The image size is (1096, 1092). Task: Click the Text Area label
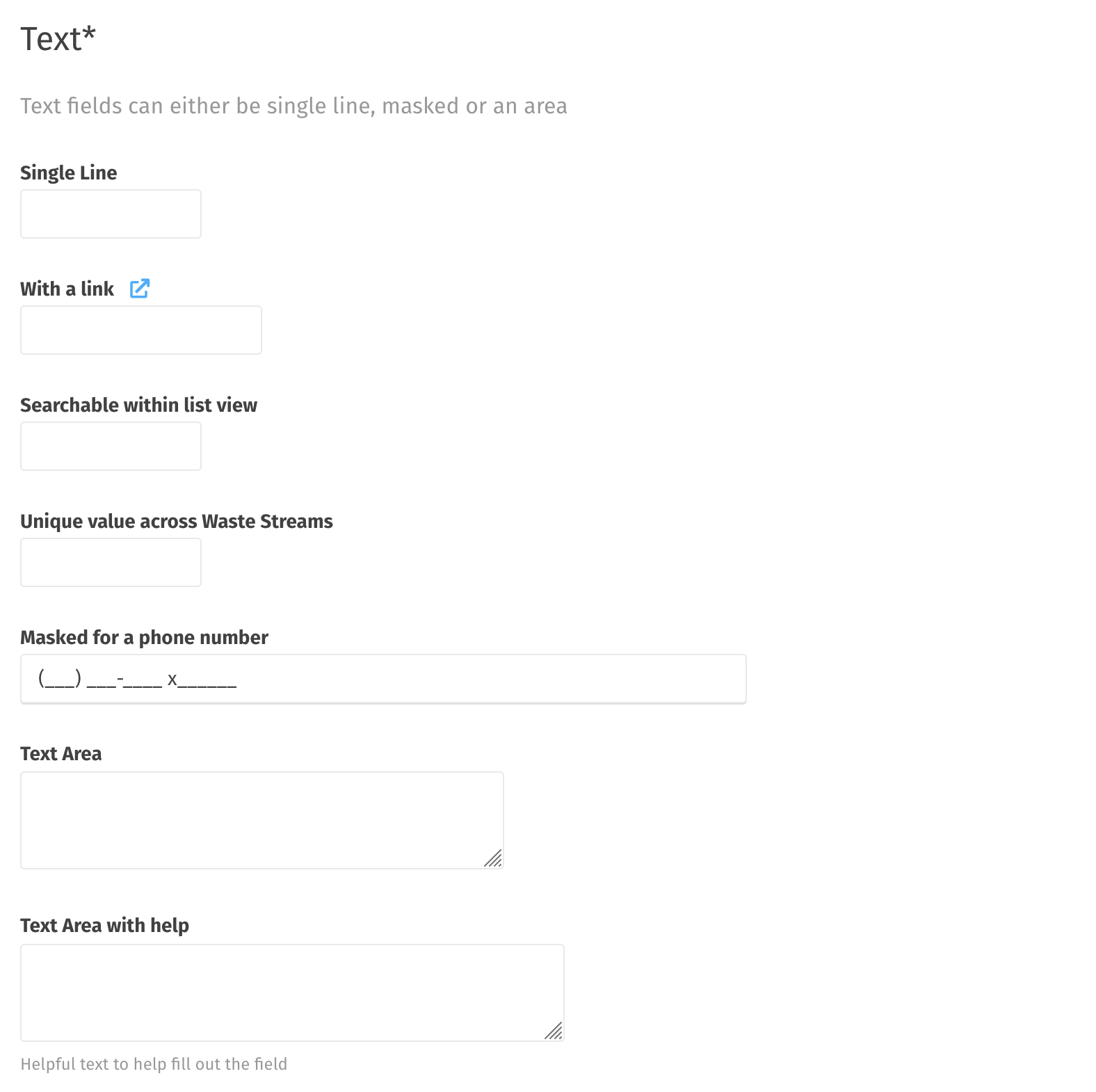coord(61,753)
